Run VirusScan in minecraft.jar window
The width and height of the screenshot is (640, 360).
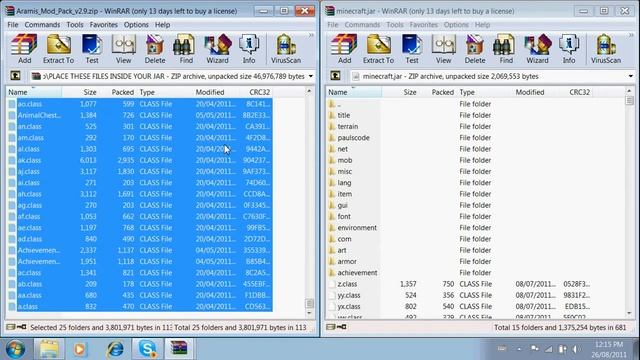(x=606, y=49)
